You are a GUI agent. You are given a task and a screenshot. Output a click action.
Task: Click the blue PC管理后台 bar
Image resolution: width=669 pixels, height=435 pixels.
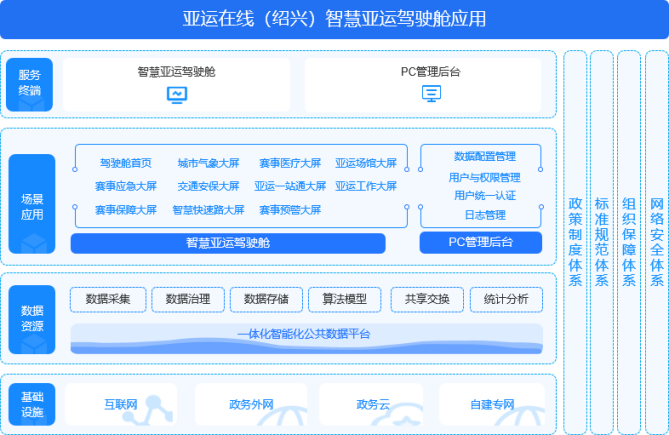[481, 243]
